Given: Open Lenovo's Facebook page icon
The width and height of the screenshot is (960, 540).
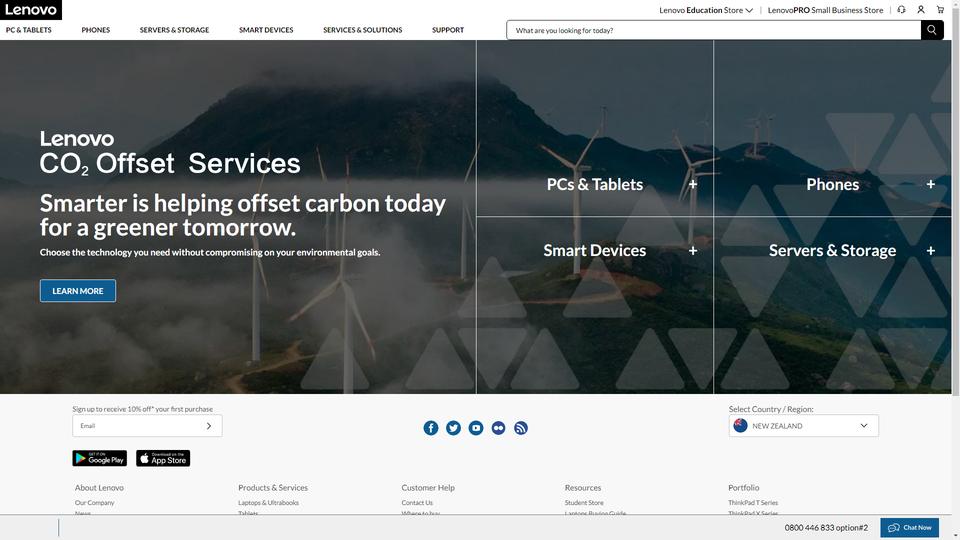Looking at the screenshot, I should (431, 428).
